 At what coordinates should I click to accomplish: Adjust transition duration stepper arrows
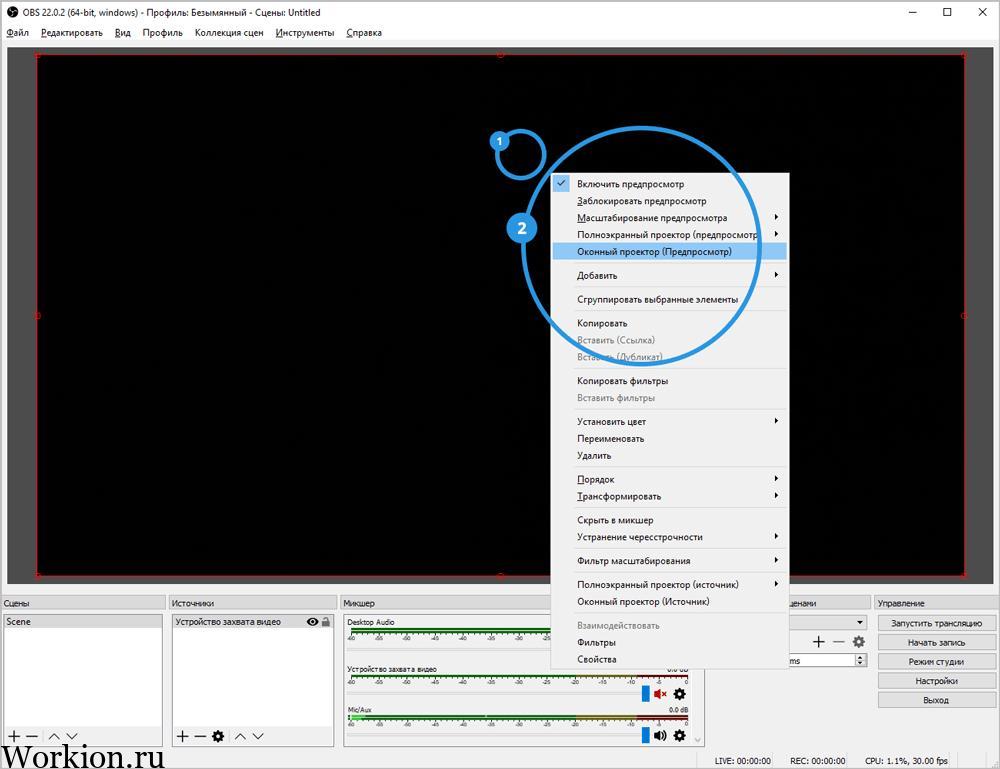pyautogui.click(x=860, y=661)
